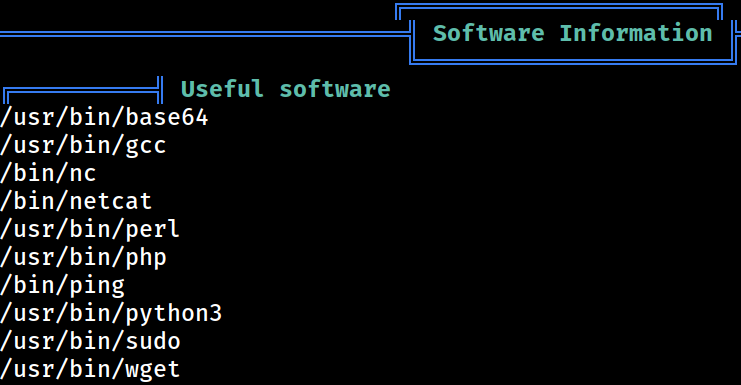Click the /usr/bin/php line

coord(83,258)
